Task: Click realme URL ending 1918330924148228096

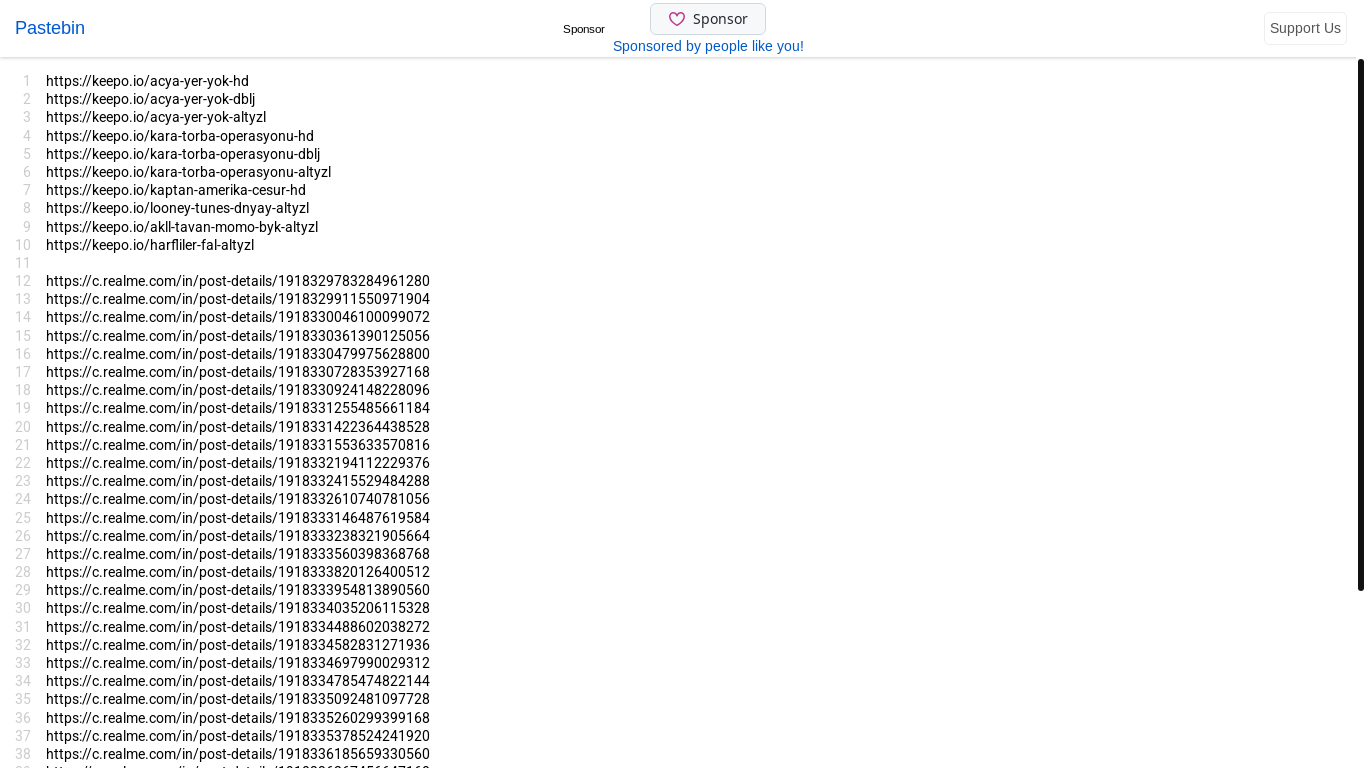Action: coord(238,390)
